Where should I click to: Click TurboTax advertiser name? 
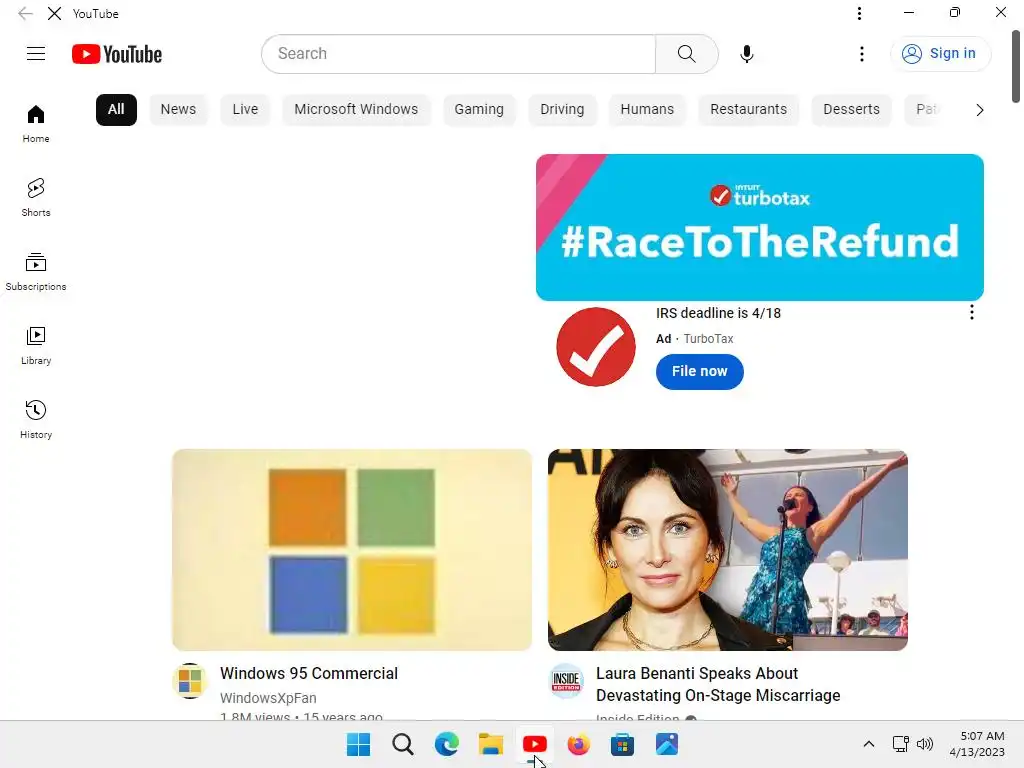709,339
